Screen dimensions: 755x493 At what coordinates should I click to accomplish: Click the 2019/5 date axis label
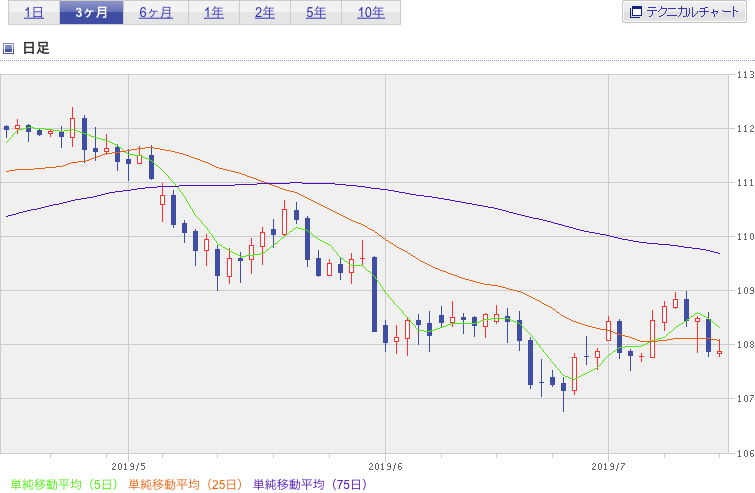129,467
